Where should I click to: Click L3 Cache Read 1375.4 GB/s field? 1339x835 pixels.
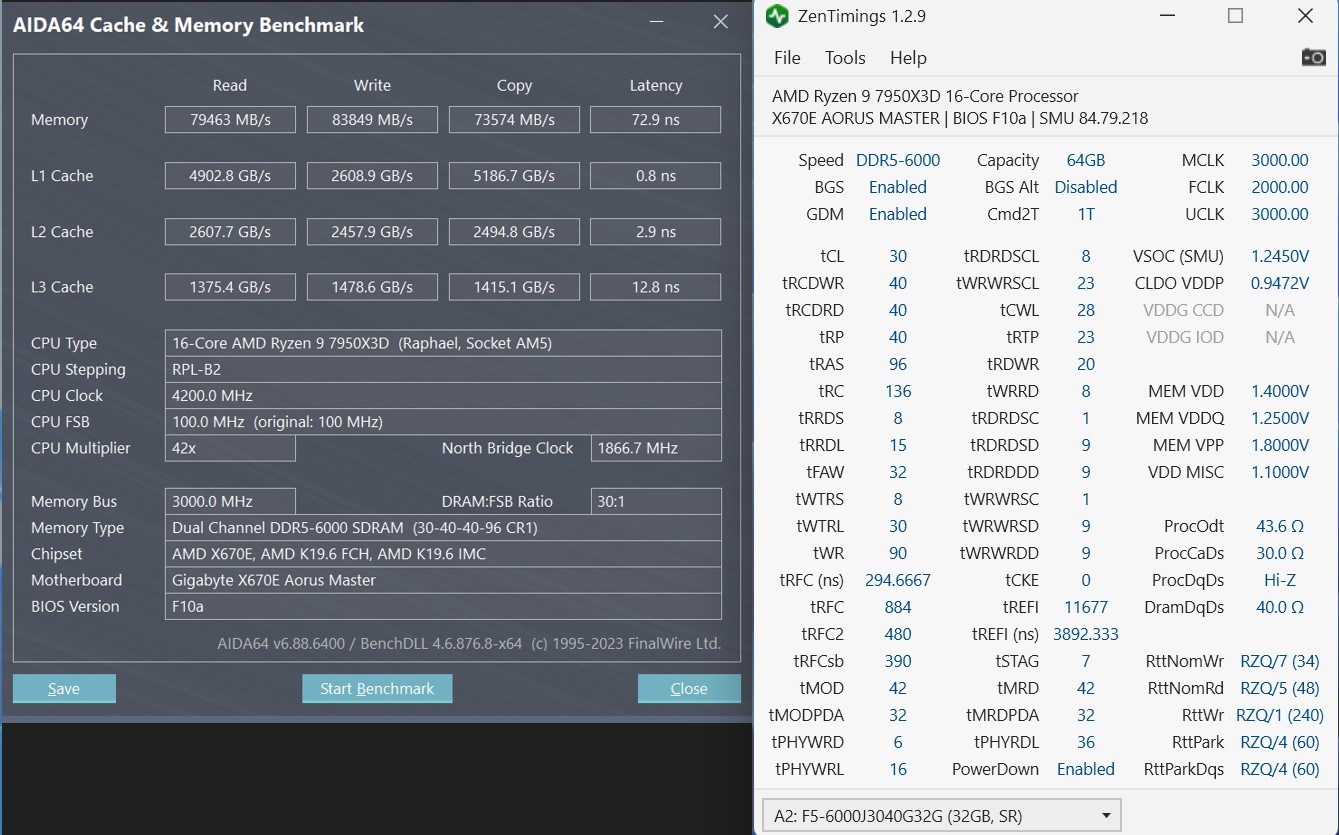(230, 287)
